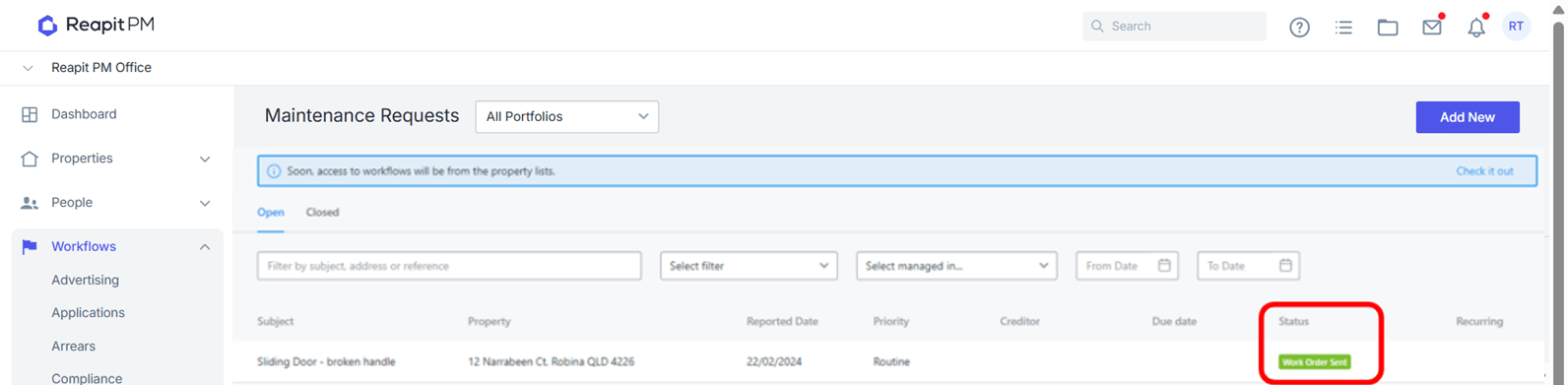Viewport: 1568px width, 386px height.
Task: Switch to the Closed tab
Action: pos(322,213)
